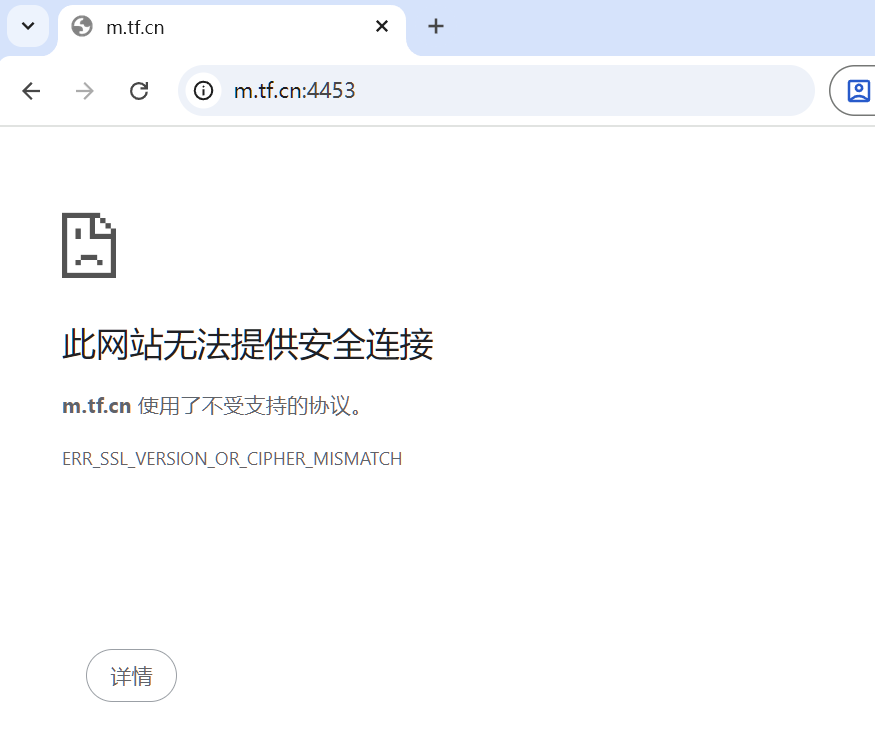875x729 pixels.
Task: Click the back navigation arrow
Action: tap(31, 90)
